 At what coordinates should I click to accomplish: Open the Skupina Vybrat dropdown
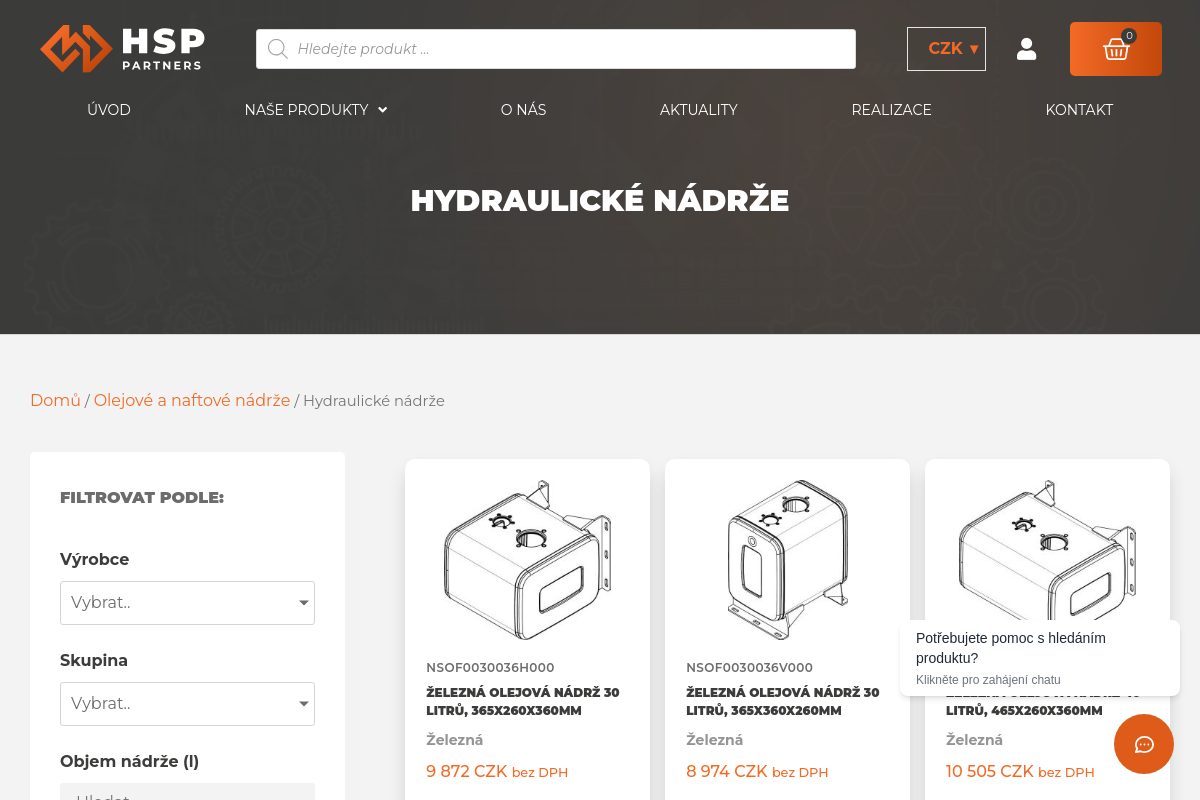coord(187,704)
